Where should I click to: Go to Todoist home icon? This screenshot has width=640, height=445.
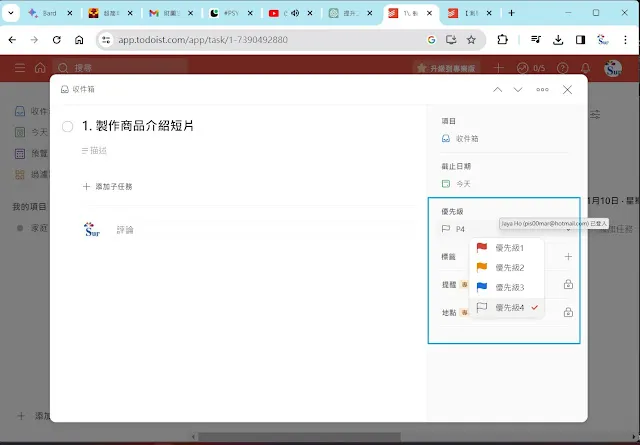40,68
